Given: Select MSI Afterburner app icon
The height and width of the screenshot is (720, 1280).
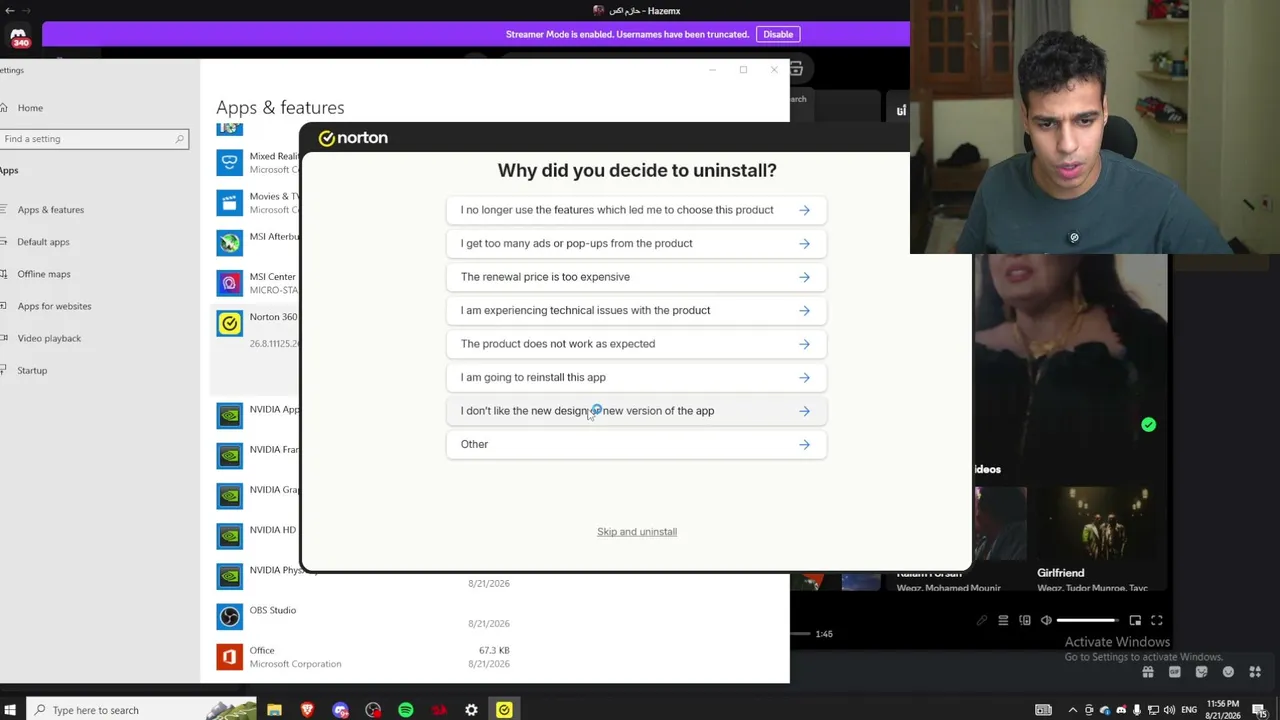Looking at the screenshot, I should pos(230,243).
